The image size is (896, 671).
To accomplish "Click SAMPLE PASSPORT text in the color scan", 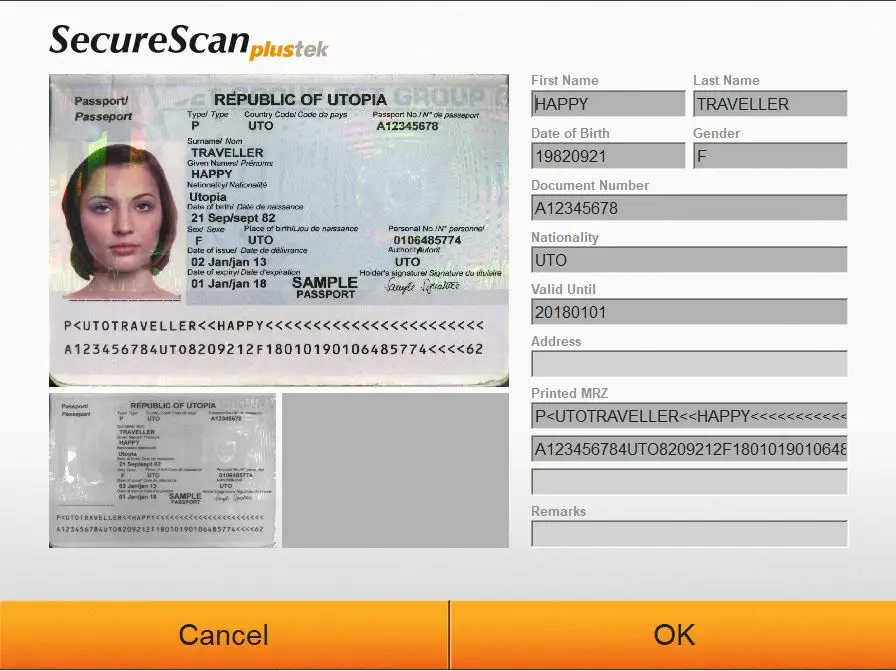I will pos(325,287).
